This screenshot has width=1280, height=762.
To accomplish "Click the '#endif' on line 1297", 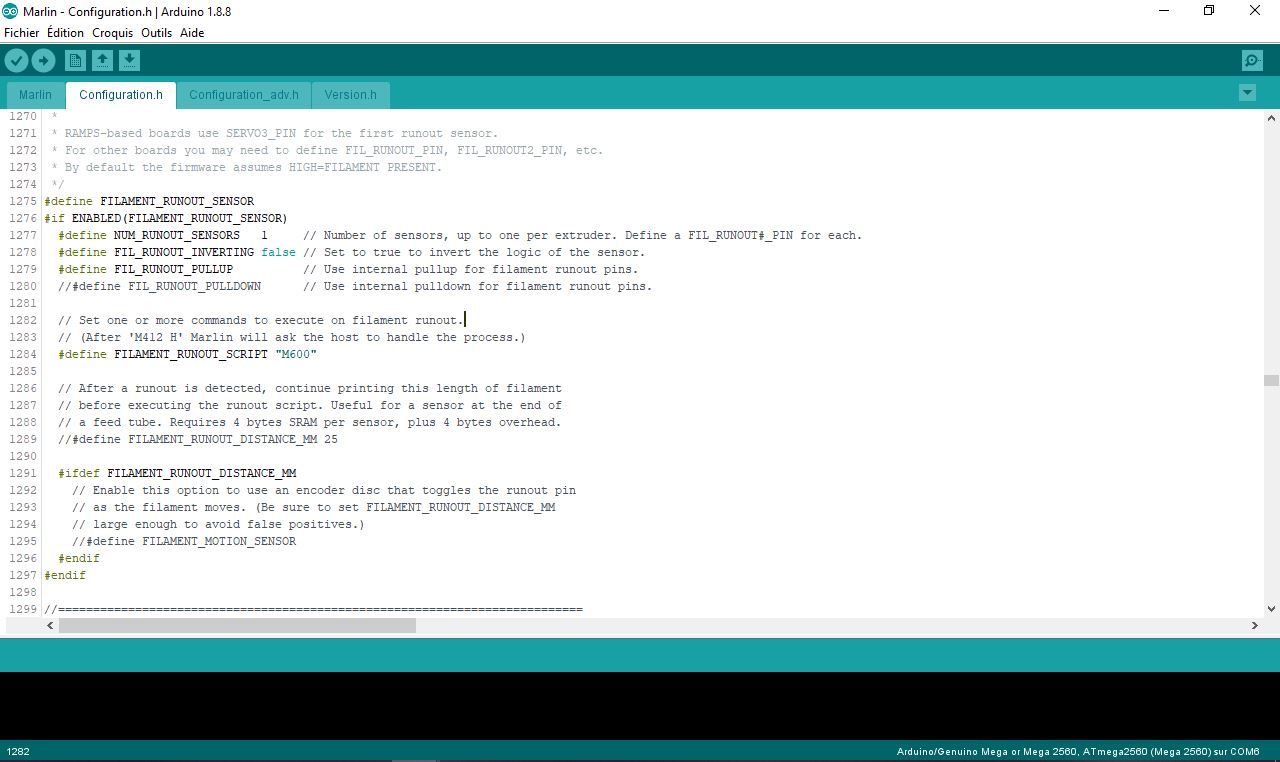I will [65, 575].
